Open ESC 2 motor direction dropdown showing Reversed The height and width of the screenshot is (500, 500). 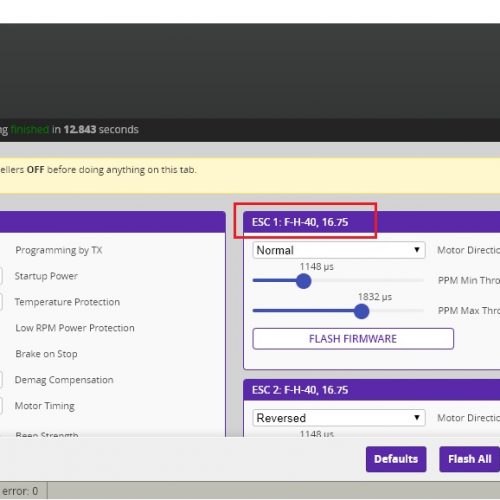pos(339,418)
